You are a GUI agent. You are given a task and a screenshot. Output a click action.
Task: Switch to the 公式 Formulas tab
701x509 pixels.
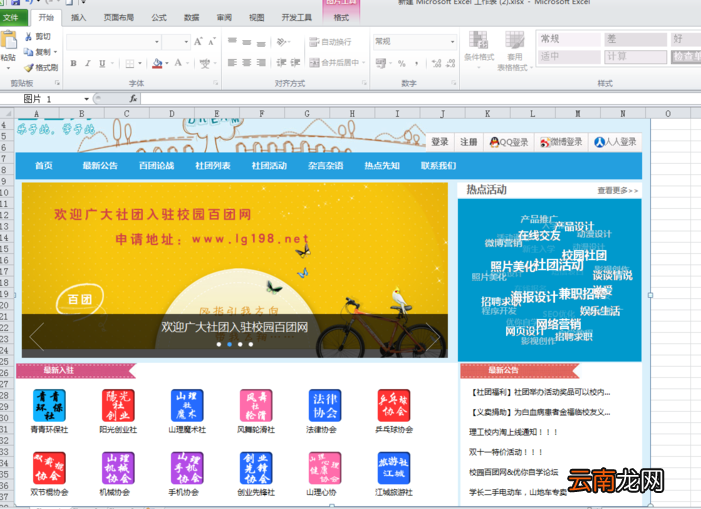click(x=159, y=17)
